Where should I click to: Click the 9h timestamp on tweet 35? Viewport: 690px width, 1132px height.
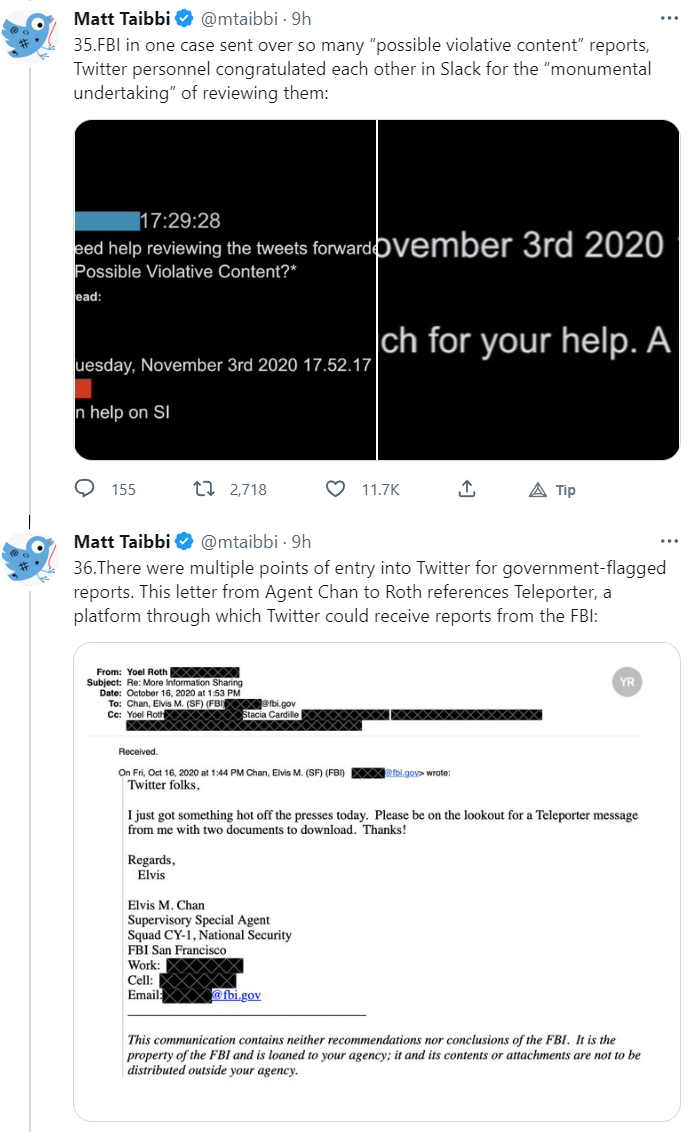(301, 18)
